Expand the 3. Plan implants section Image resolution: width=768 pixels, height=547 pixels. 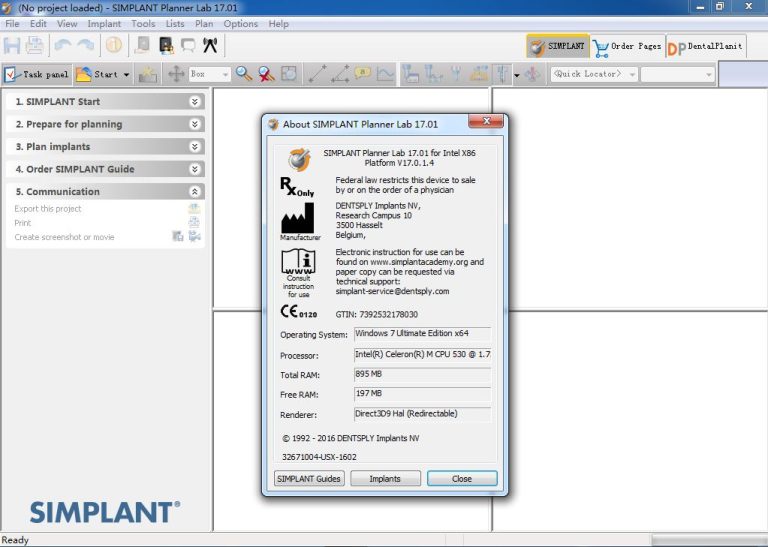[106, 146]
